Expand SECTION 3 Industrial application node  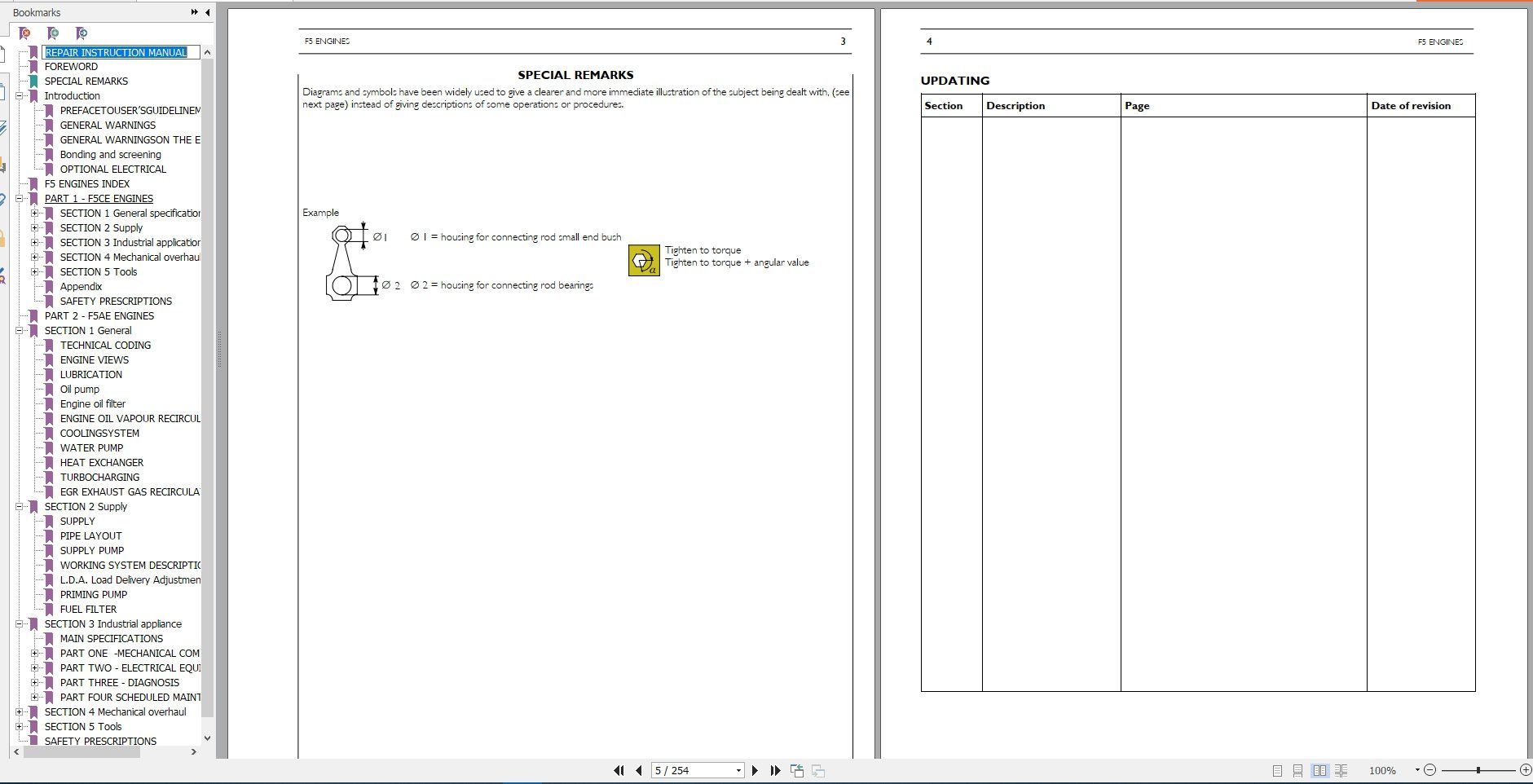click(x=35, y=243)
